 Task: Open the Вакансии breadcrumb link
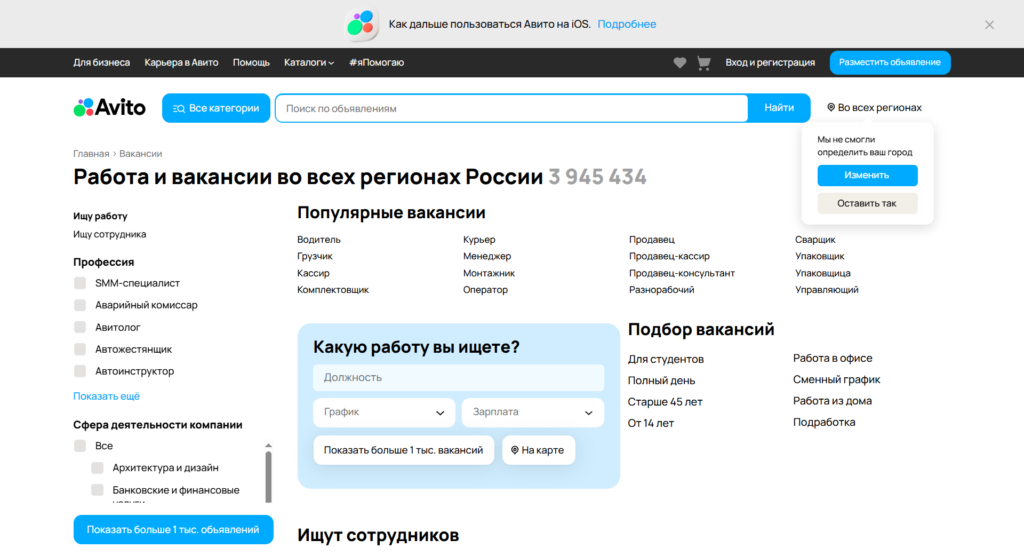click(x=140, y=154)
